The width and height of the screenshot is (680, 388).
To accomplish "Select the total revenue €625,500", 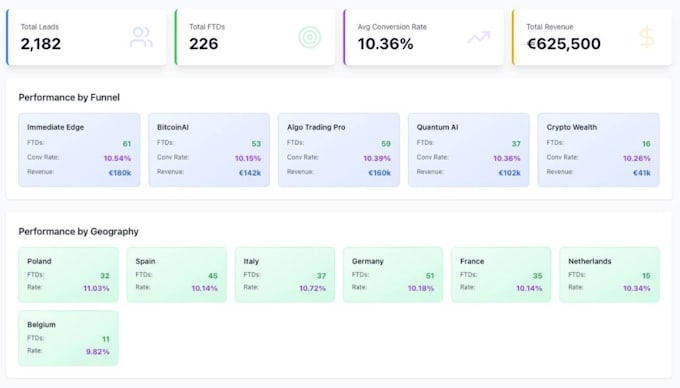I will (564, 44).
